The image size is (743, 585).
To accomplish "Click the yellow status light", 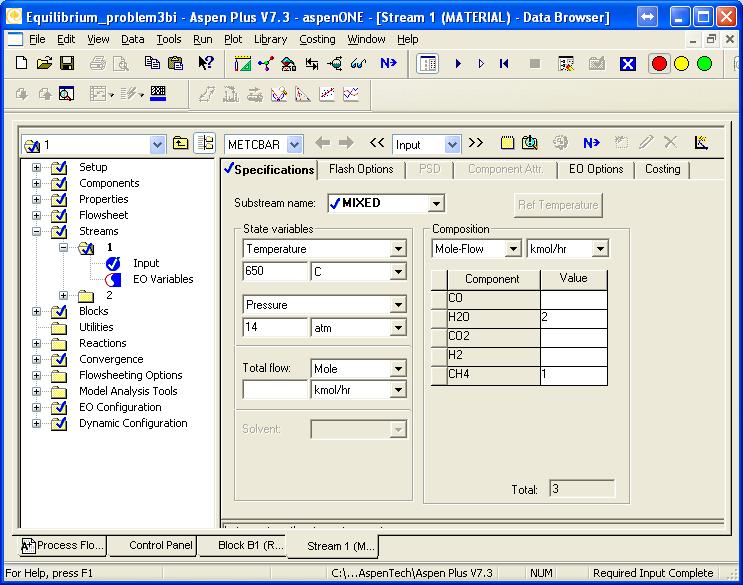I will (681, 63).
